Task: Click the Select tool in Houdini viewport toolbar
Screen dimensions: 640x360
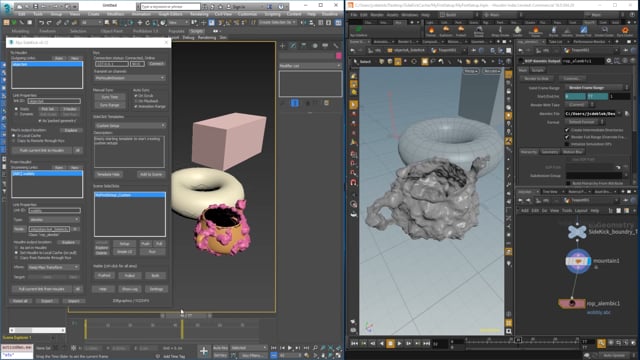Action: (x=362, y=61)
